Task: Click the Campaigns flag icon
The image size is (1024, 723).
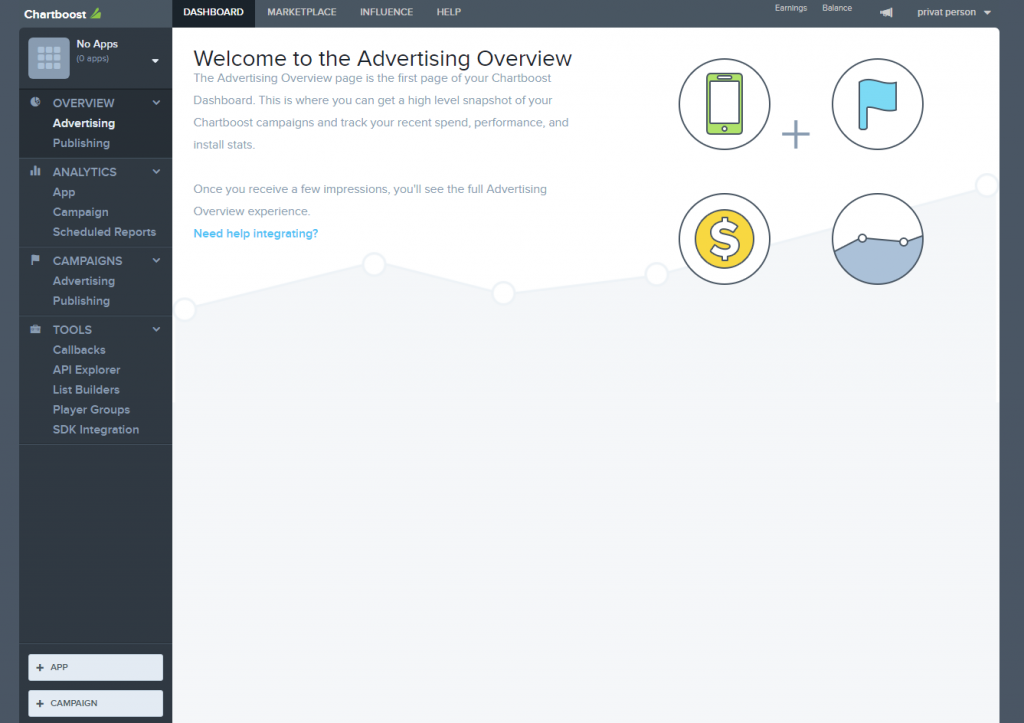Action: coord(37,260)
